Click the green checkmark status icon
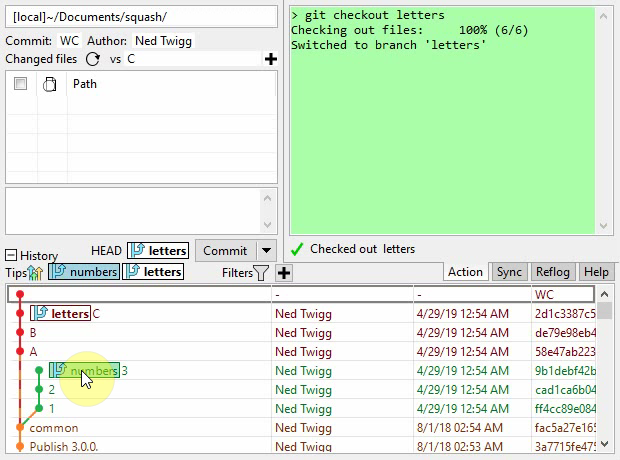 click(297, 249)
